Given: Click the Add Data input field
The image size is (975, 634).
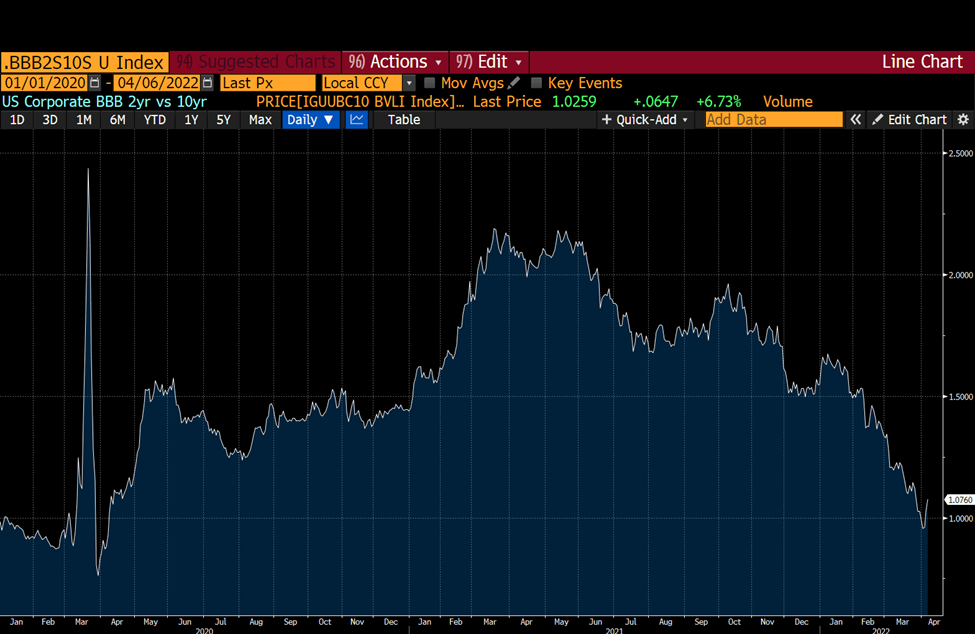Looking at the screenshot, I should coord(774,120).
